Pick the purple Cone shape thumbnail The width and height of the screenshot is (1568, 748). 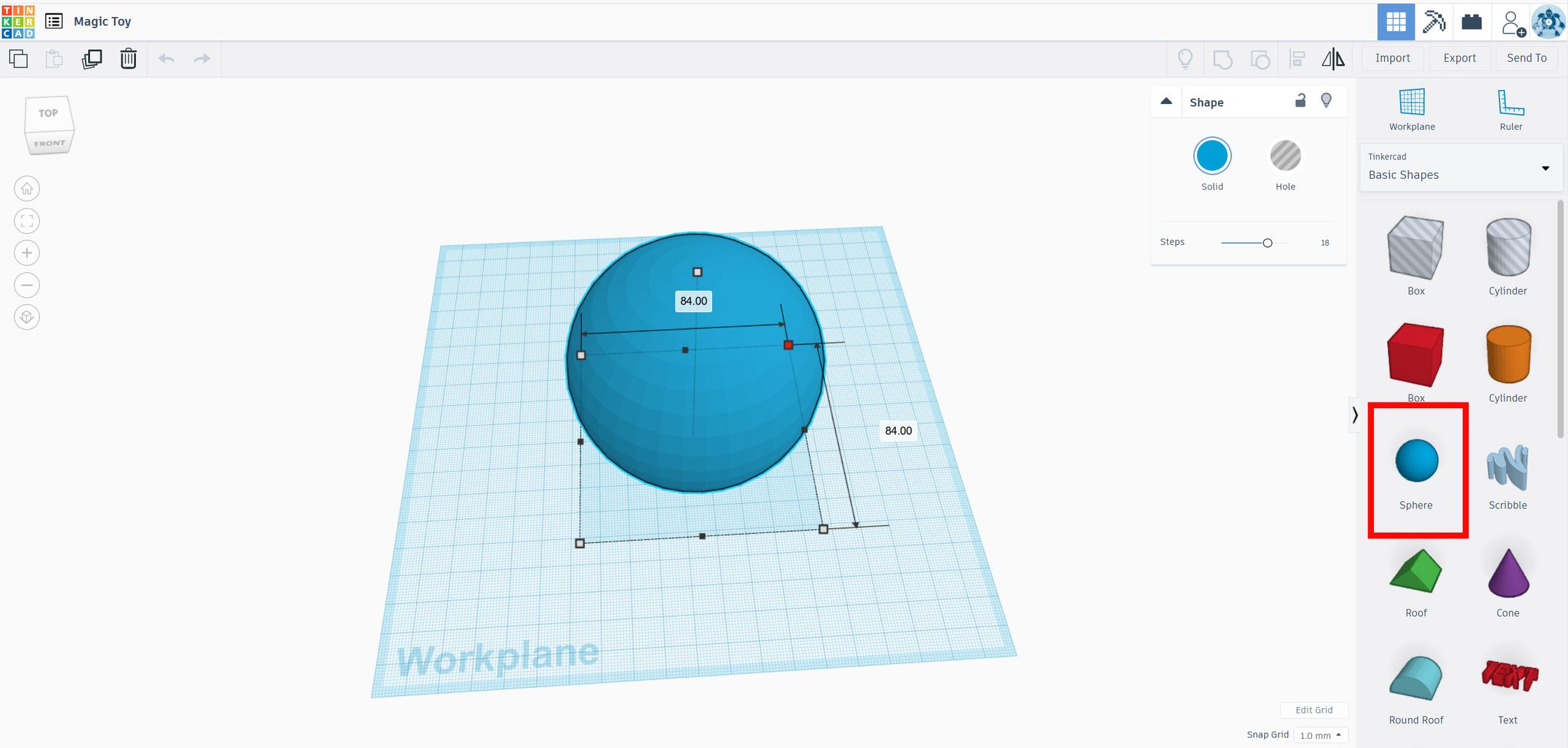1508,574
